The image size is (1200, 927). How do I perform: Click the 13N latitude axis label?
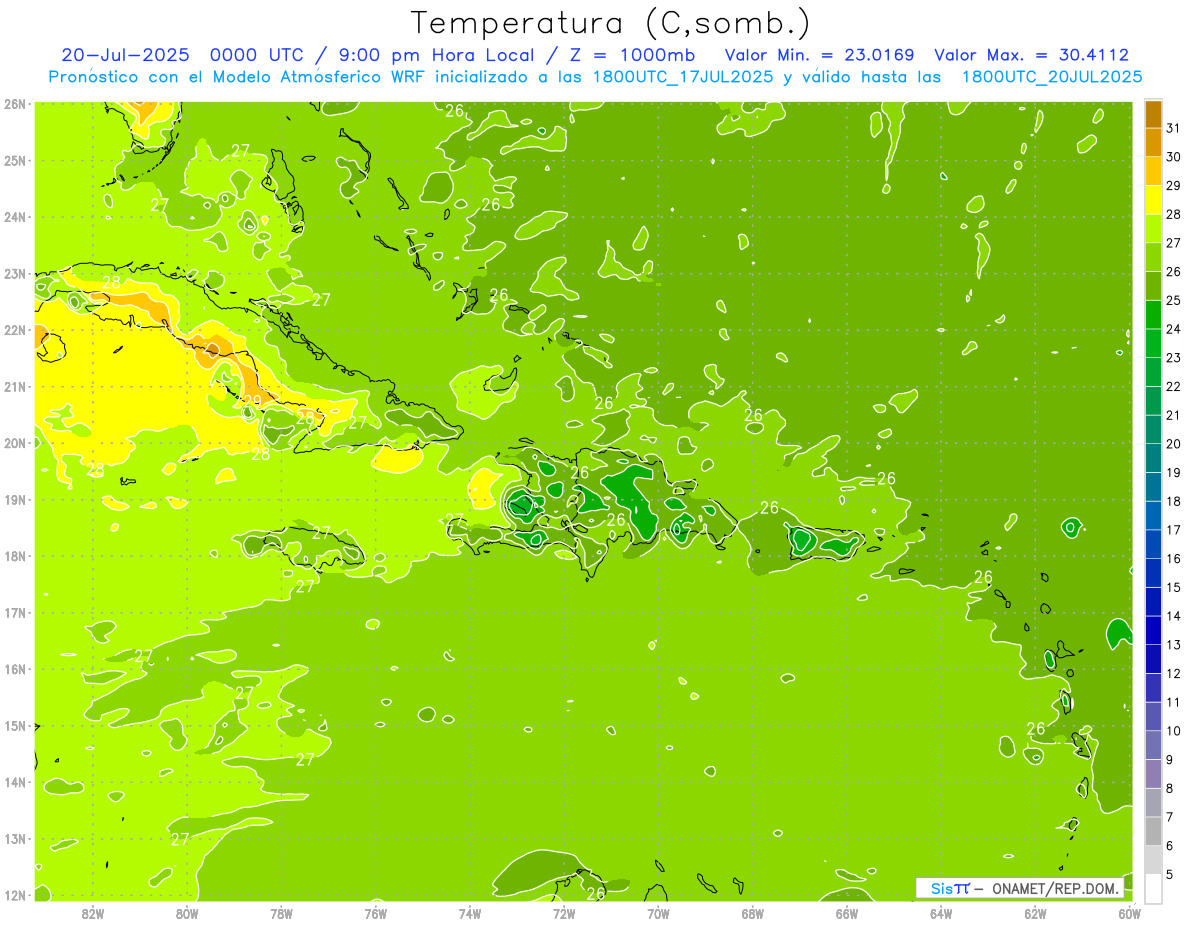(15, 838)
